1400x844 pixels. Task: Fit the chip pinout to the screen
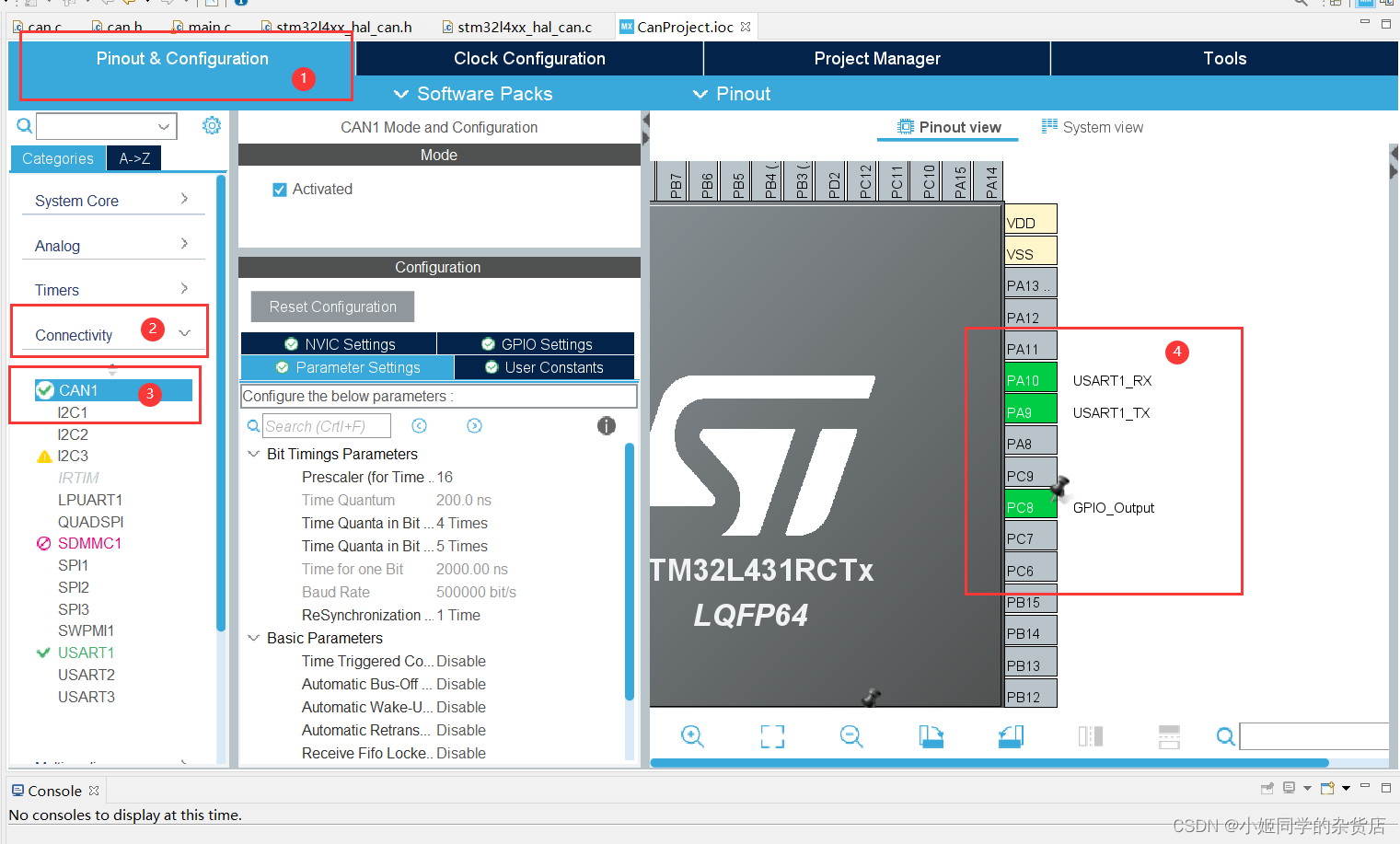coord(771,736)
